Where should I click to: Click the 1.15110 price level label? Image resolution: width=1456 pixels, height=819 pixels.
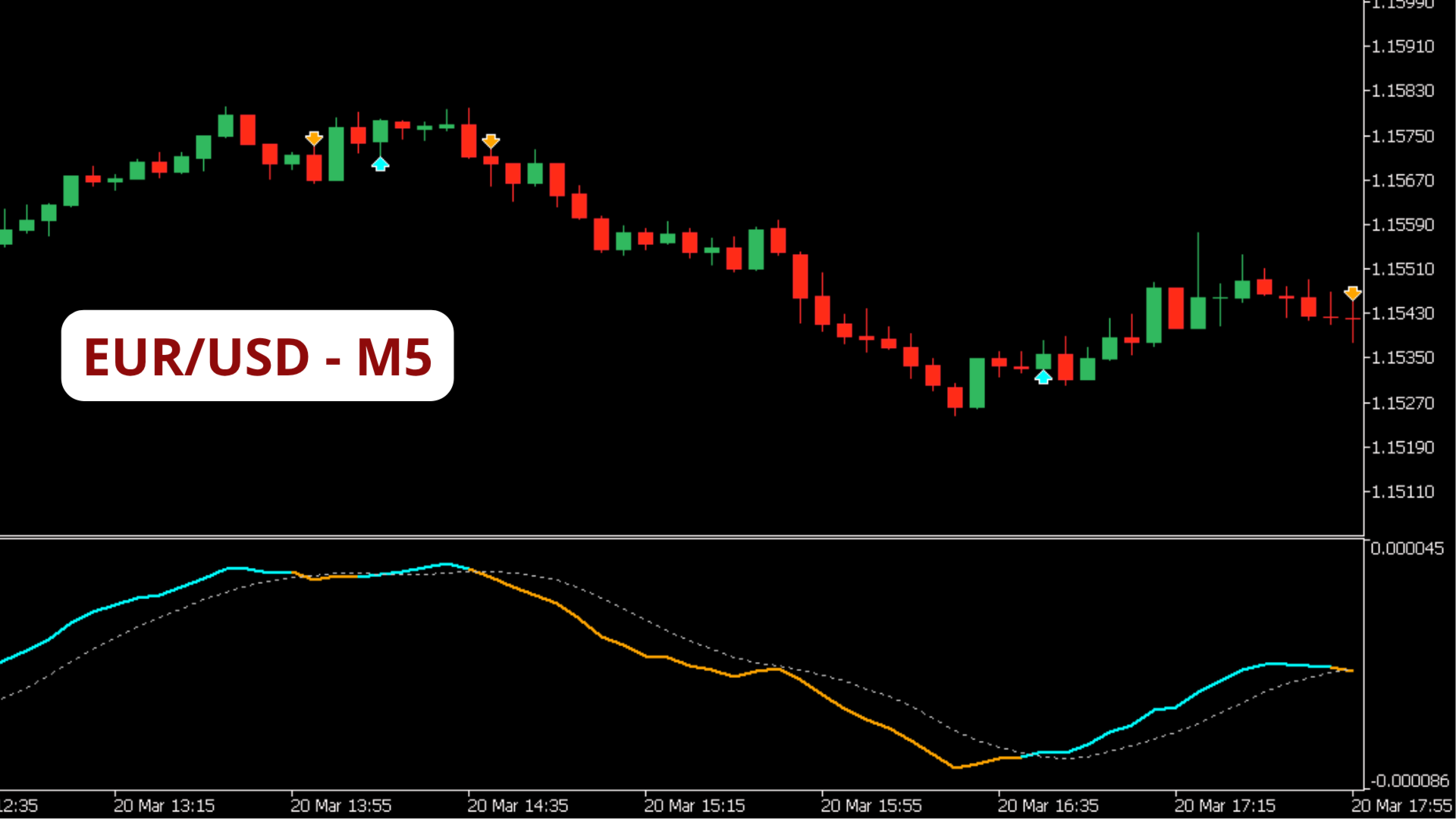click(x=1403, y=491)
